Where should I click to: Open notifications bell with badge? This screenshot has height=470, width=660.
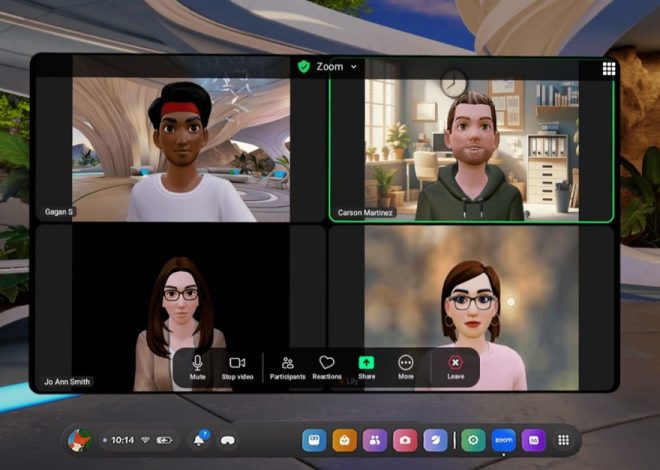coord(200,439)
